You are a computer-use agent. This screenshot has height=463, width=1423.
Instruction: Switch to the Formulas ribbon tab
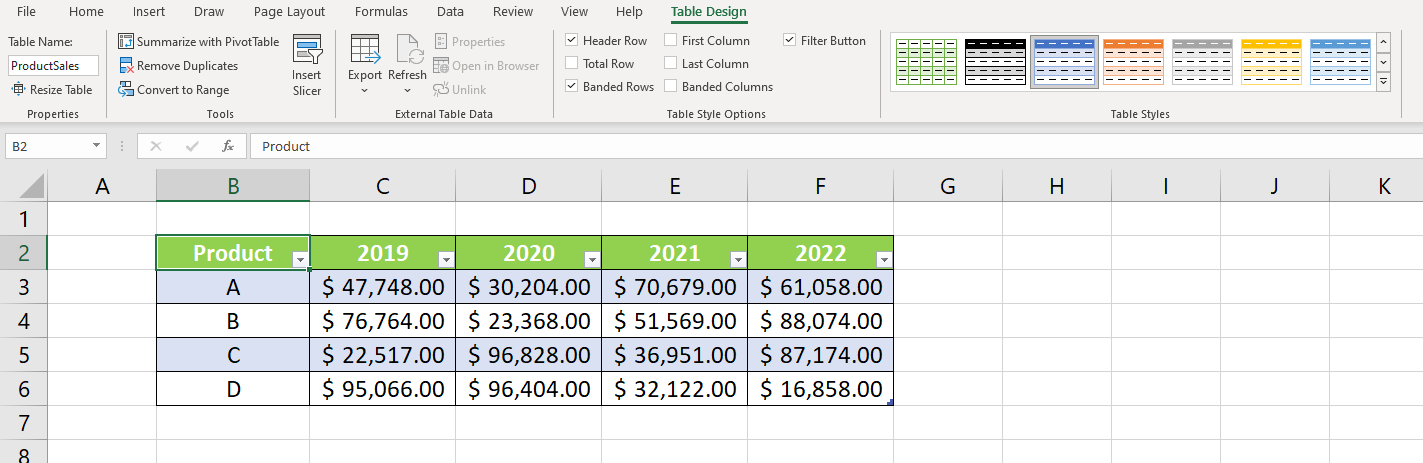(381, 12)
